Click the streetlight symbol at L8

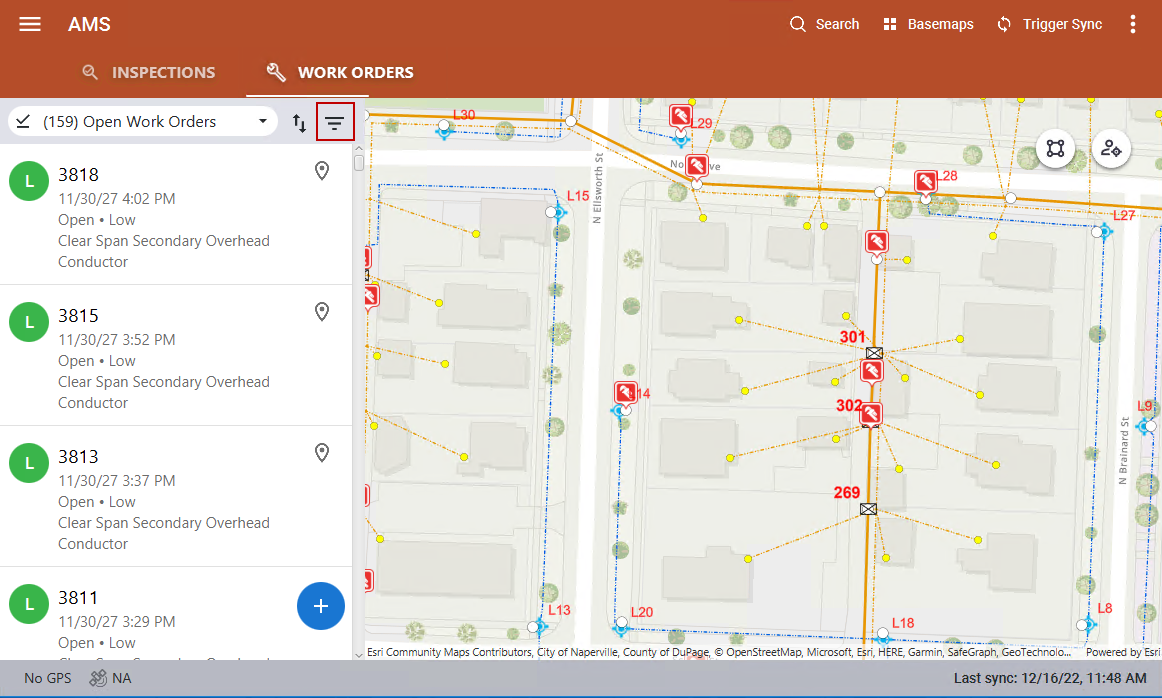(1088, 625)
